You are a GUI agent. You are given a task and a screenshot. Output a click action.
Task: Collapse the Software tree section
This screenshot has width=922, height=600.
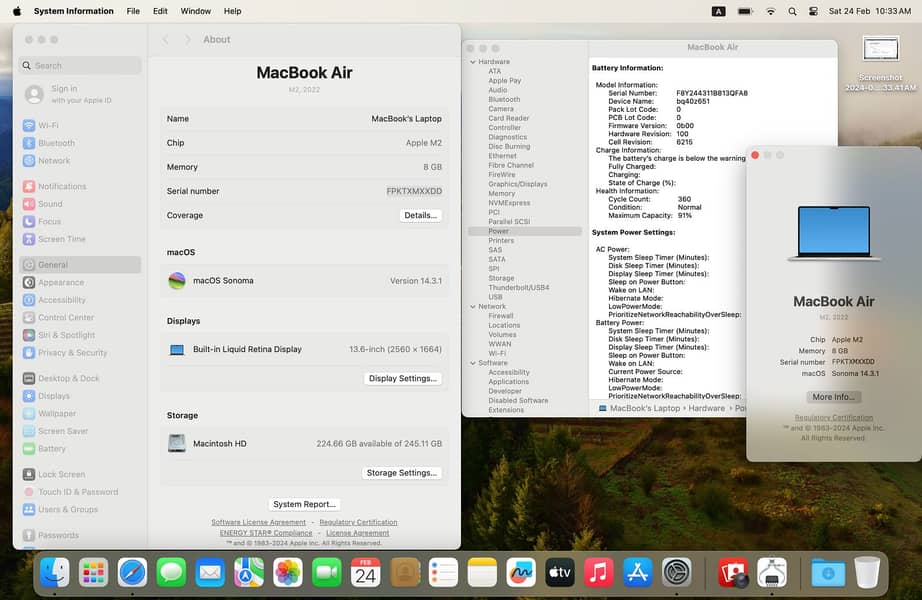[473, 363]
